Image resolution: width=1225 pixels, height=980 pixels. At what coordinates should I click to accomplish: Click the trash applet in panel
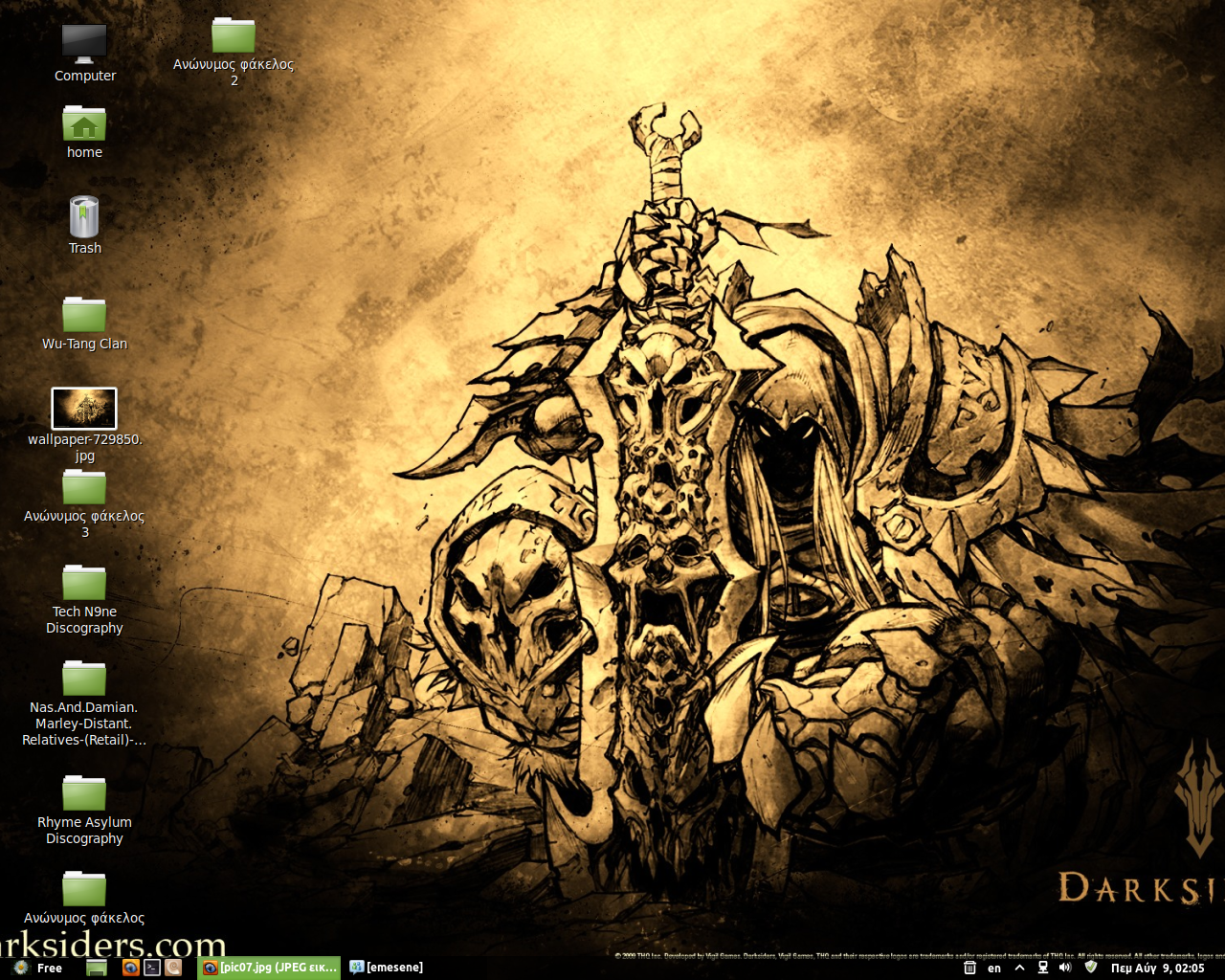(x=969, y=968)
